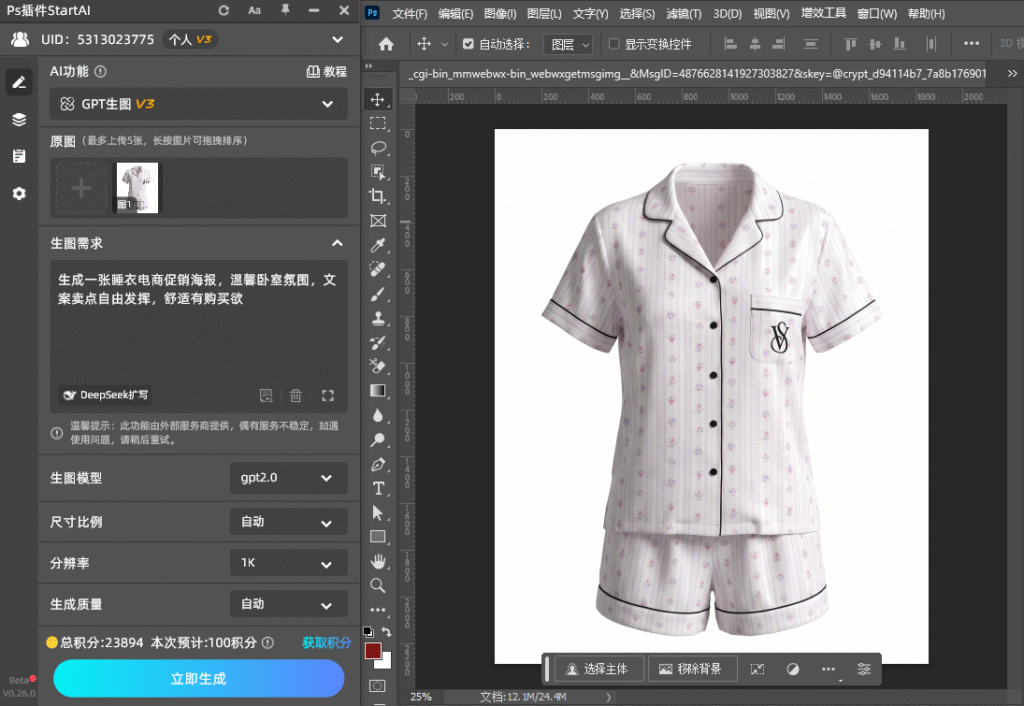Select the Blur tool
This screenshot has width=1024, height=706.
[x=377, y=415]
